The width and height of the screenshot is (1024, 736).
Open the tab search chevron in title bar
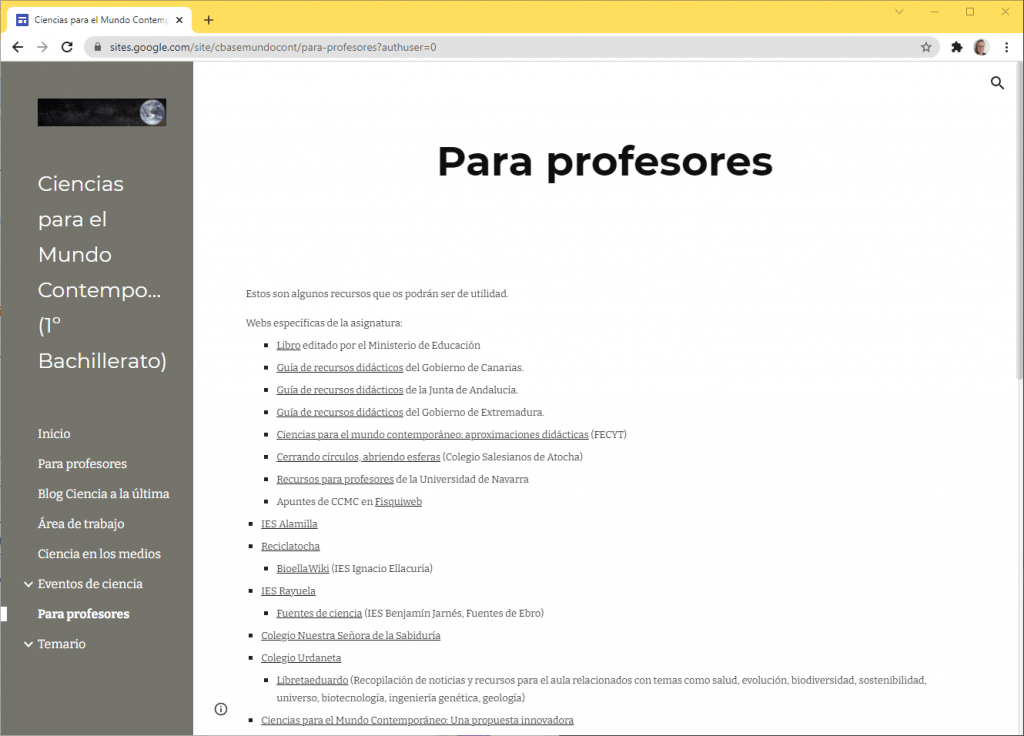click(x=899, y=12)
